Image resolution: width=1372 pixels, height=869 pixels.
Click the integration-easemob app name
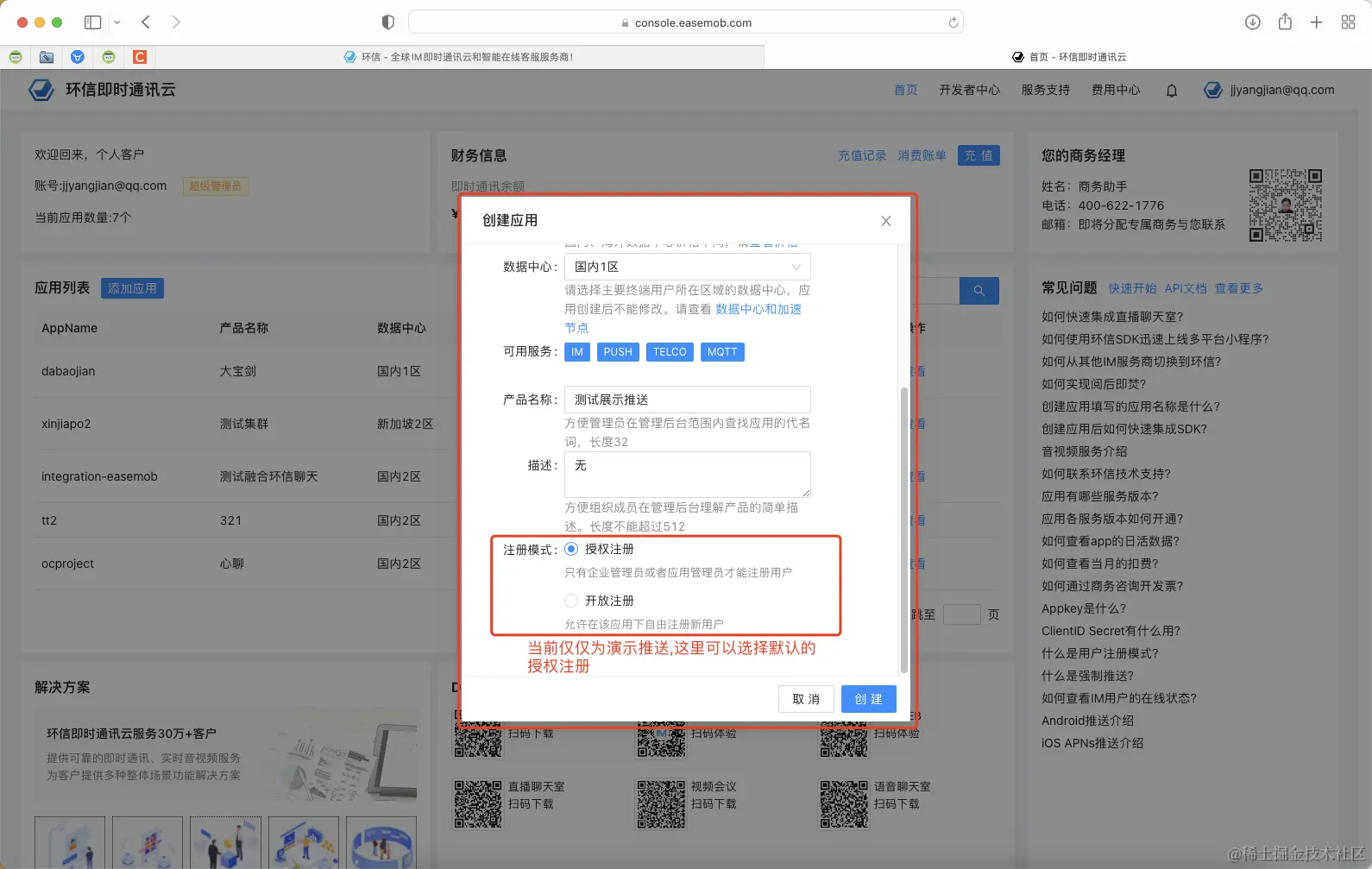[x=99, y=476]
